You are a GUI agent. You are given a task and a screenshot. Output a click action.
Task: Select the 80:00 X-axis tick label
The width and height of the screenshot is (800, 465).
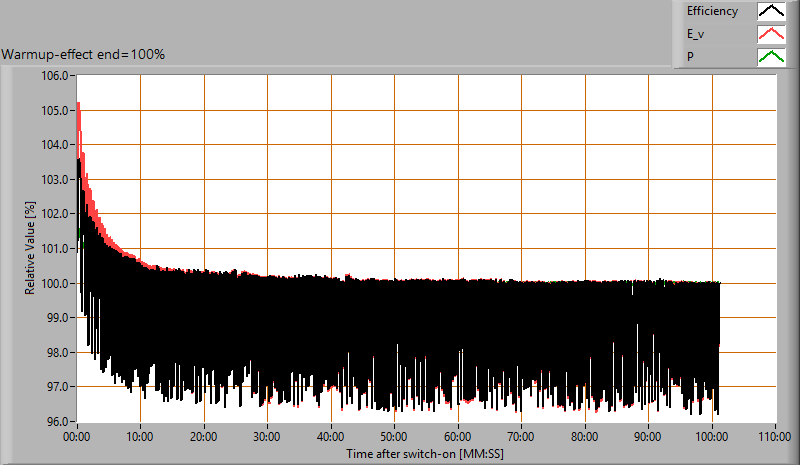click(585, 436)
